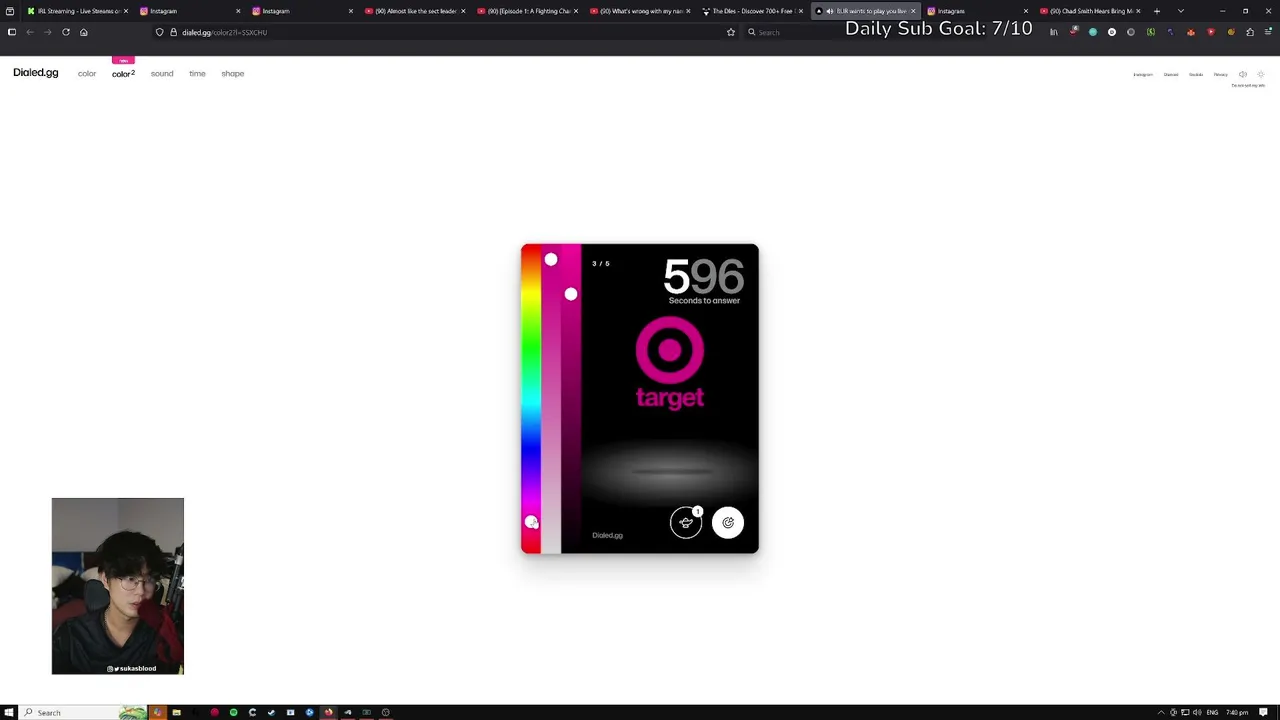Move the saturation slider white handle

pos(551,260)
